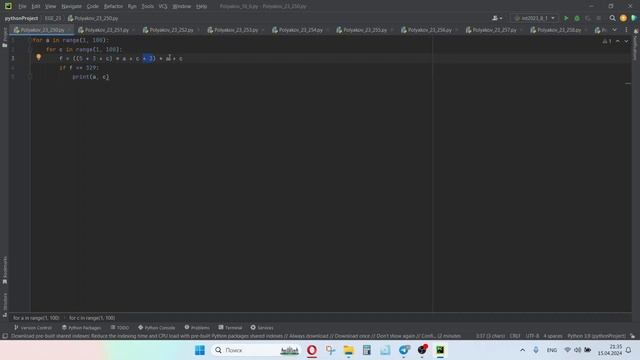The image size is (640, 360).
Task: Open the Edit menu
Action: tap(36, 6)
